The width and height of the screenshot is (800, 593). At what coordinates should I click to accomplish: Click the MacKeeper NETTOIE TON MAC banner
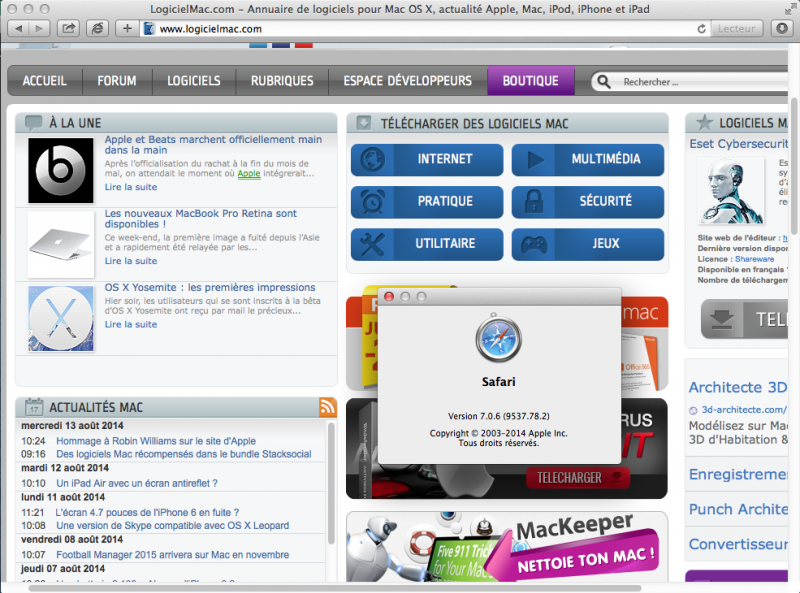tap(507, 547)
